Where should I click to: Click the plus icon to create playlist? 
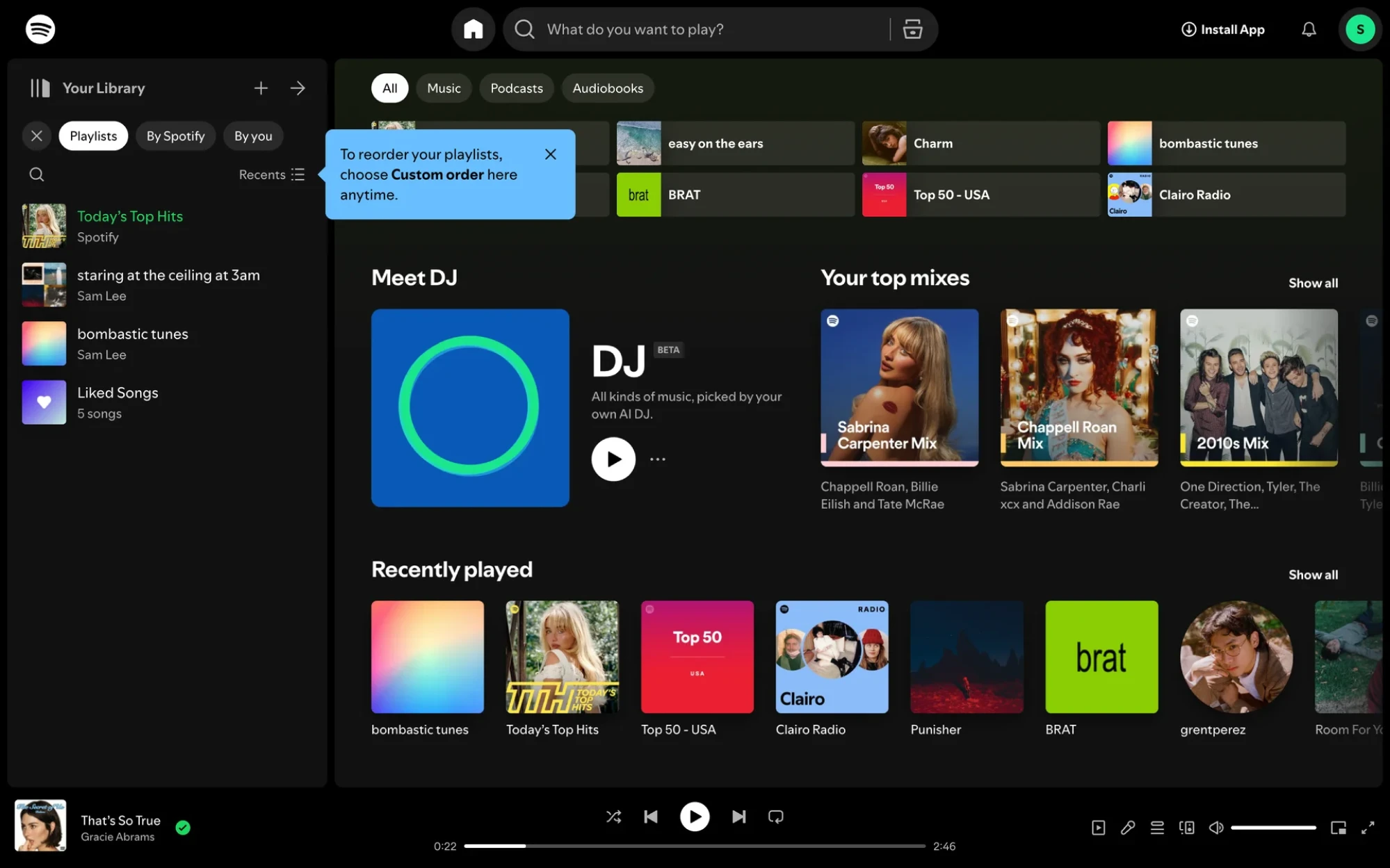coord(261,88)
